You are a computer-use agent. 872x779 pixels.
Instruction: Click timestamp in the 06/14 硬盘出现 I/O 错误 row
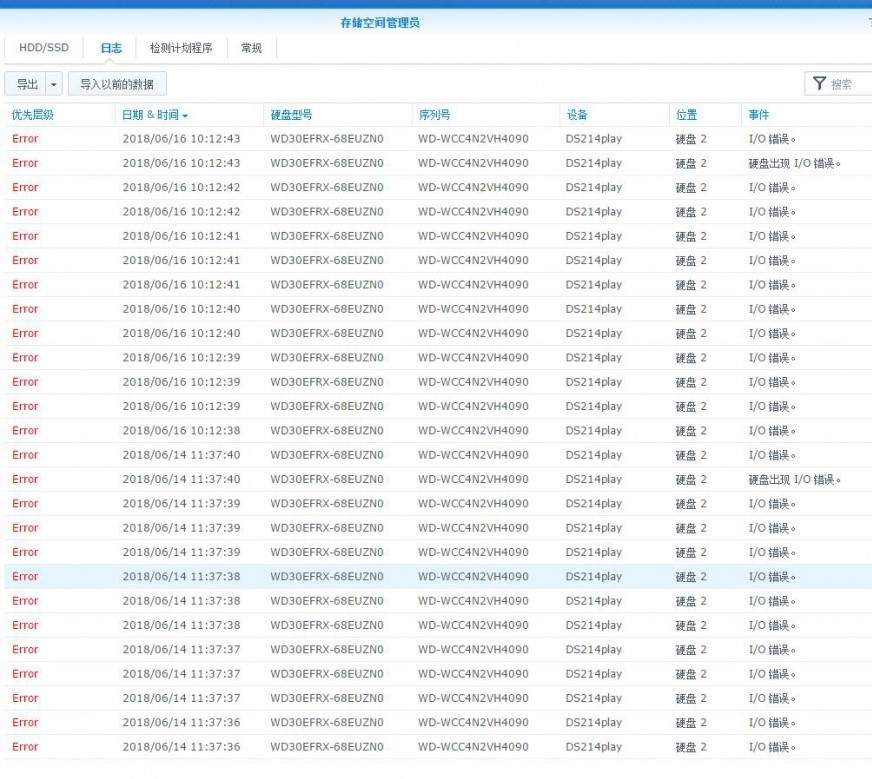point(181,479)
